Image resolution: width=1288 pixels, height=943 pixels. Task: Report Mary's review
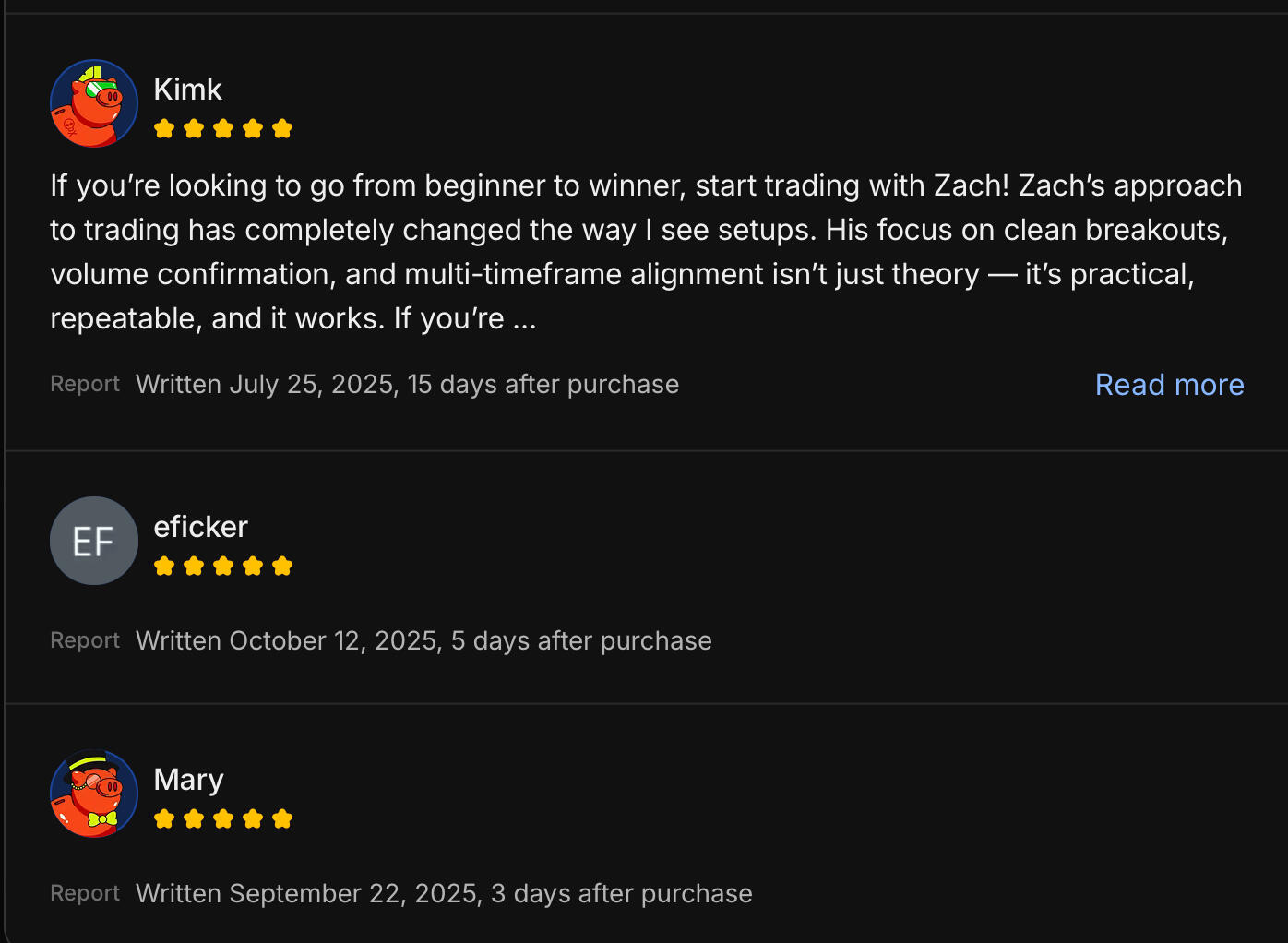click(x=85, y=893)
